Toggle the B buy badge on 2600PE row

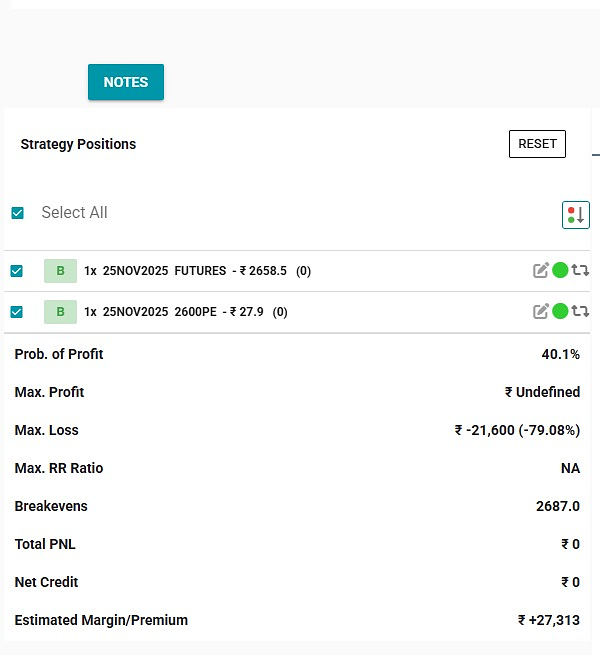pos(60,312)
